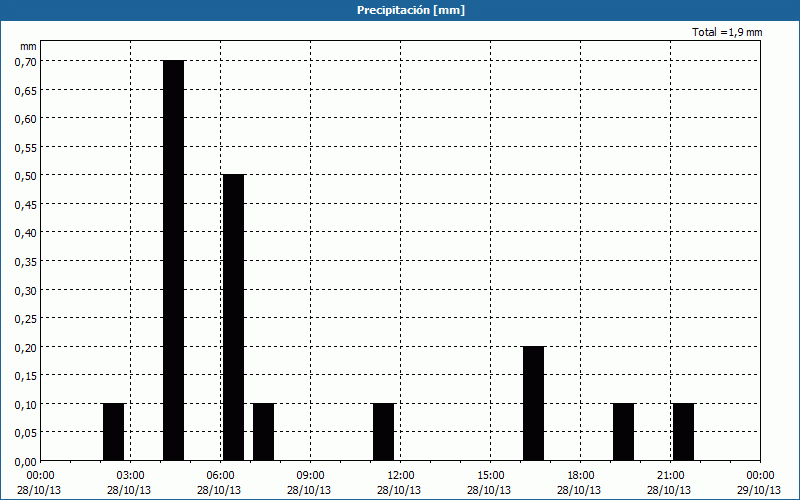Click the 0,40 y-axis label
Viewport: 800px width, 500px height.
25,233
